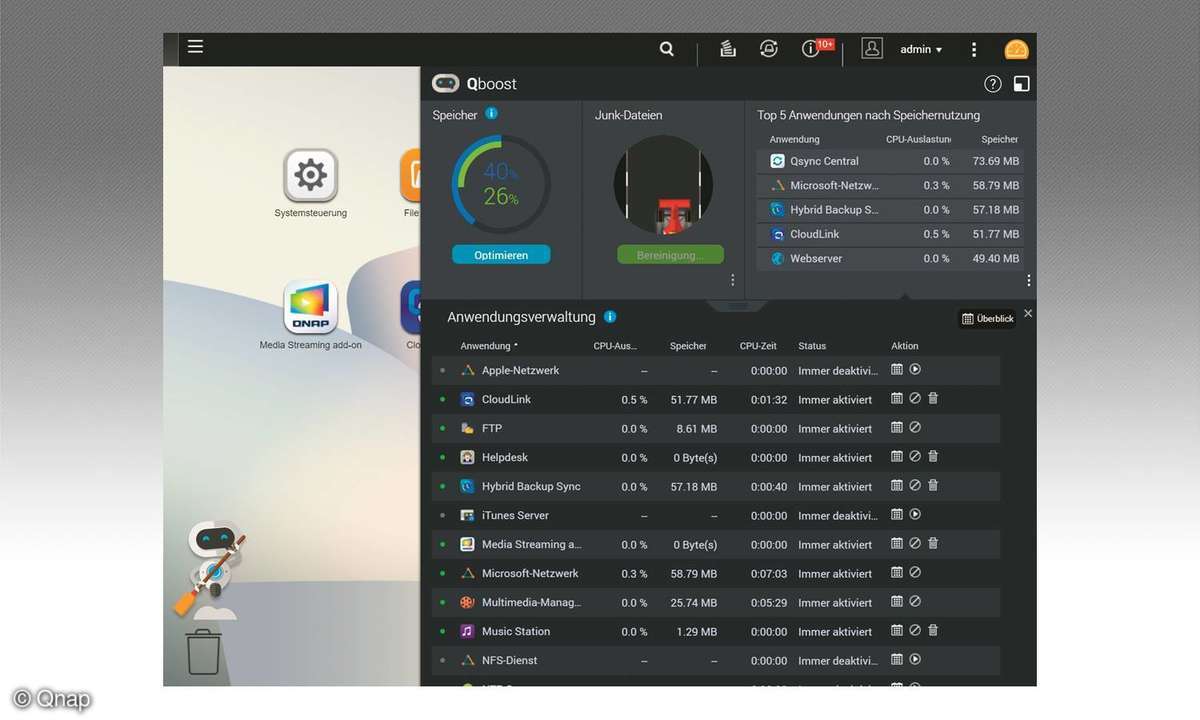Disable Multimedia-Manager with stop icon

[x=915, y=602]
